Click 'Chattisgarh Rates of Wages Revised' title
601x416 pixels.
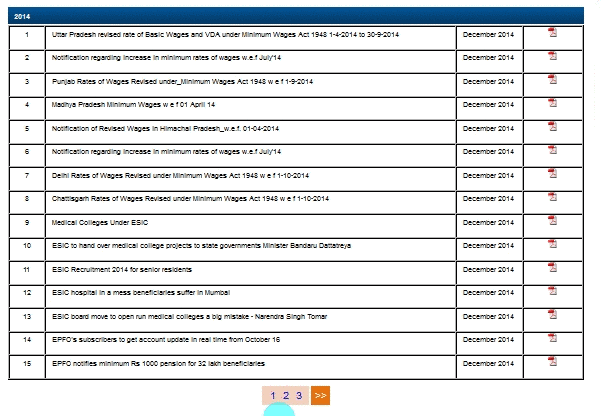coord(190,199)
